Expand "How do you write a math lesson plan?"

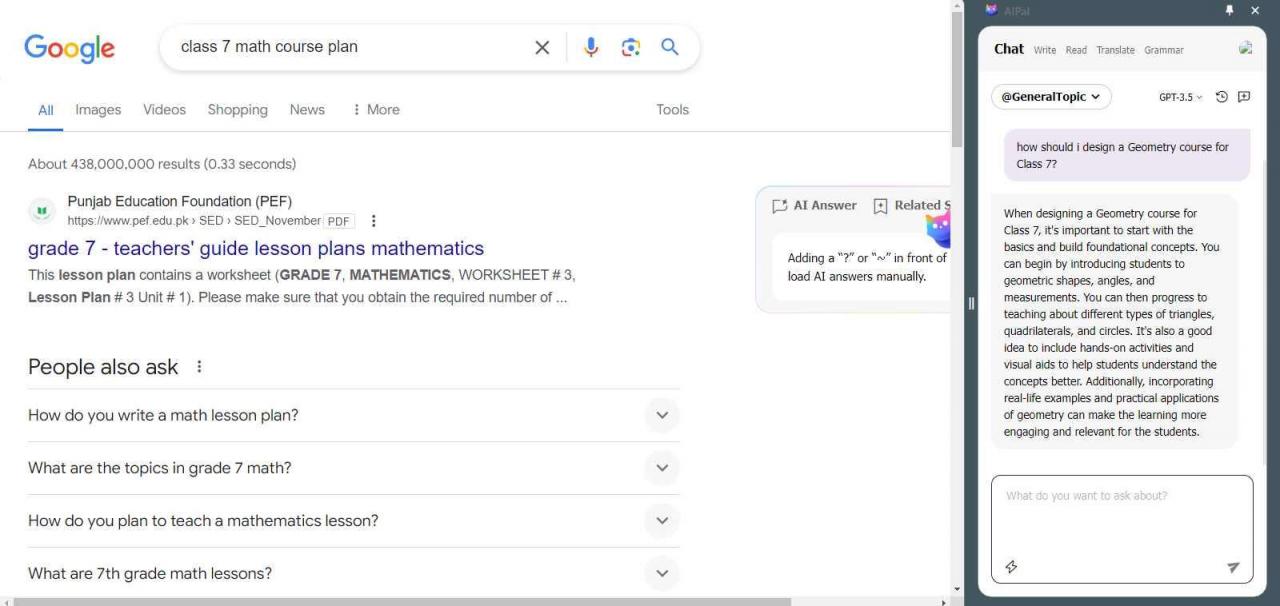coord(661,415)
